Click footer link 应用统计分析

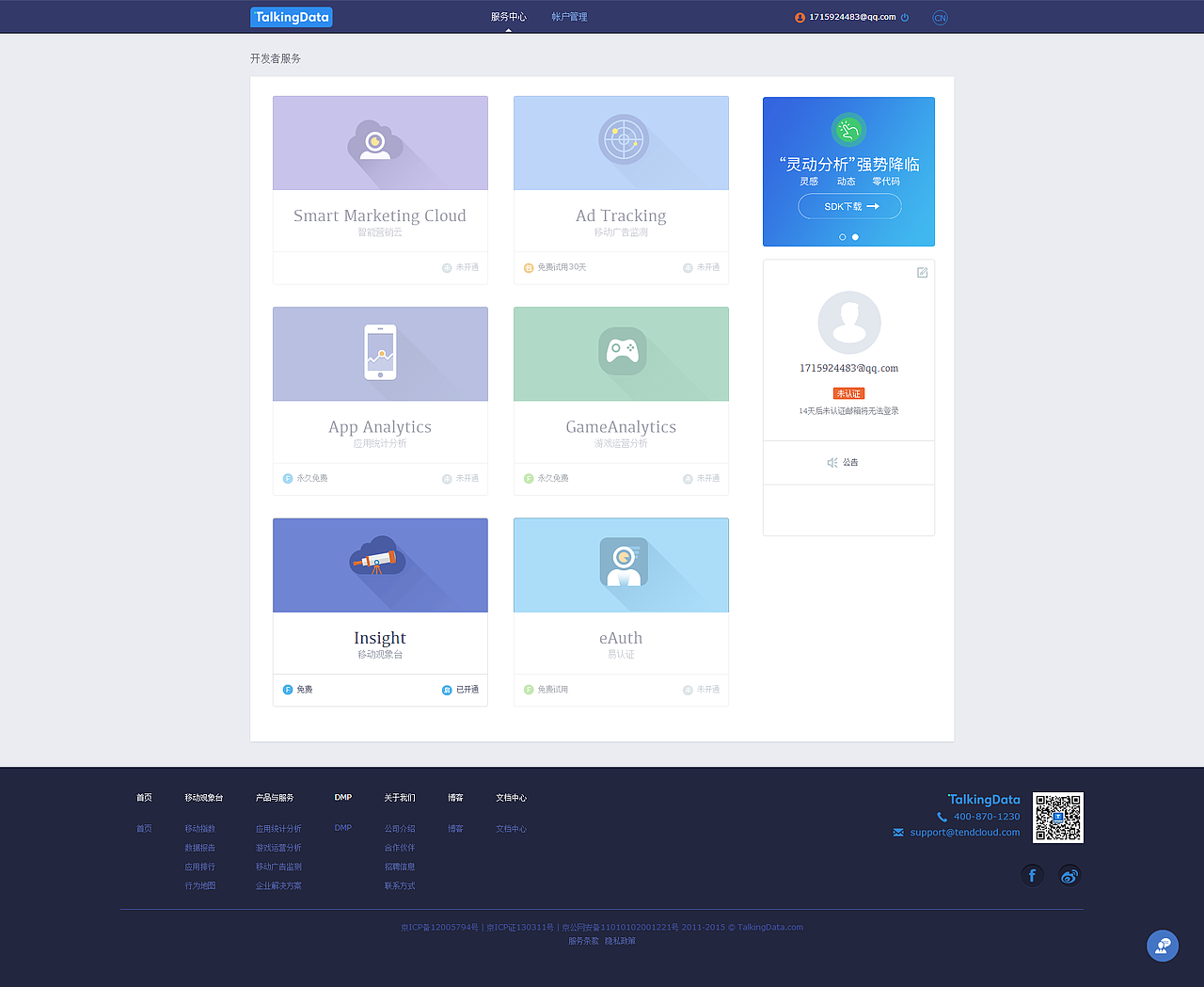(x=278, y=829)
